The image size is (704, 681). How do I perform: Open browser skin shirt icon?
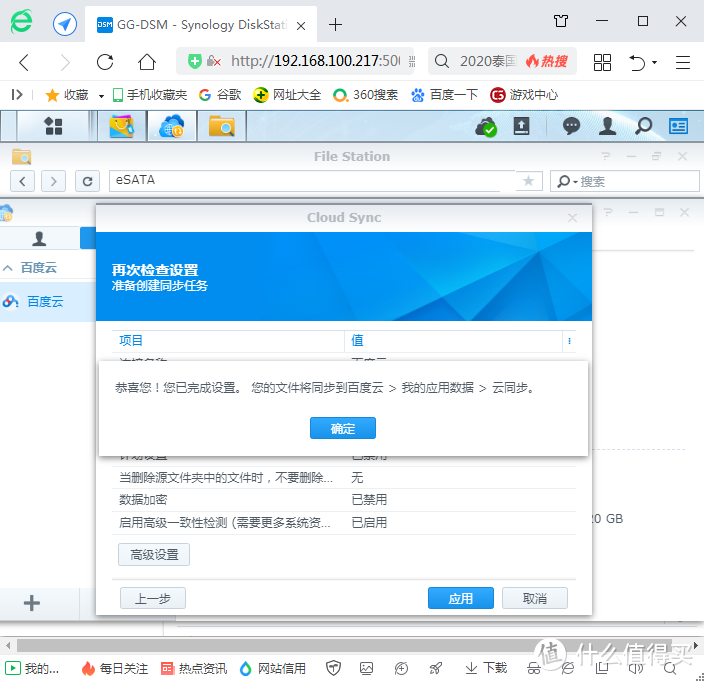[561, 21]
